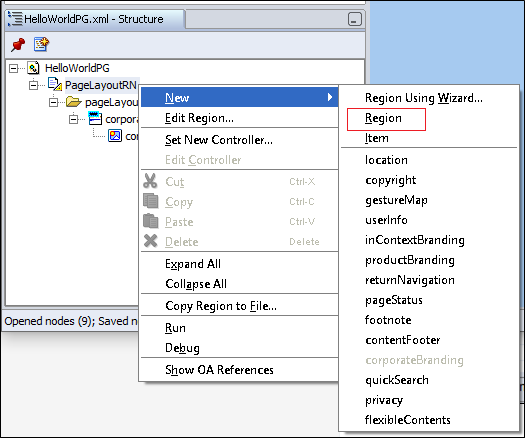Click the Opened nodes status bar text
Image resolution: width=525 pixels, height=438 pixels.
(71, 321)
